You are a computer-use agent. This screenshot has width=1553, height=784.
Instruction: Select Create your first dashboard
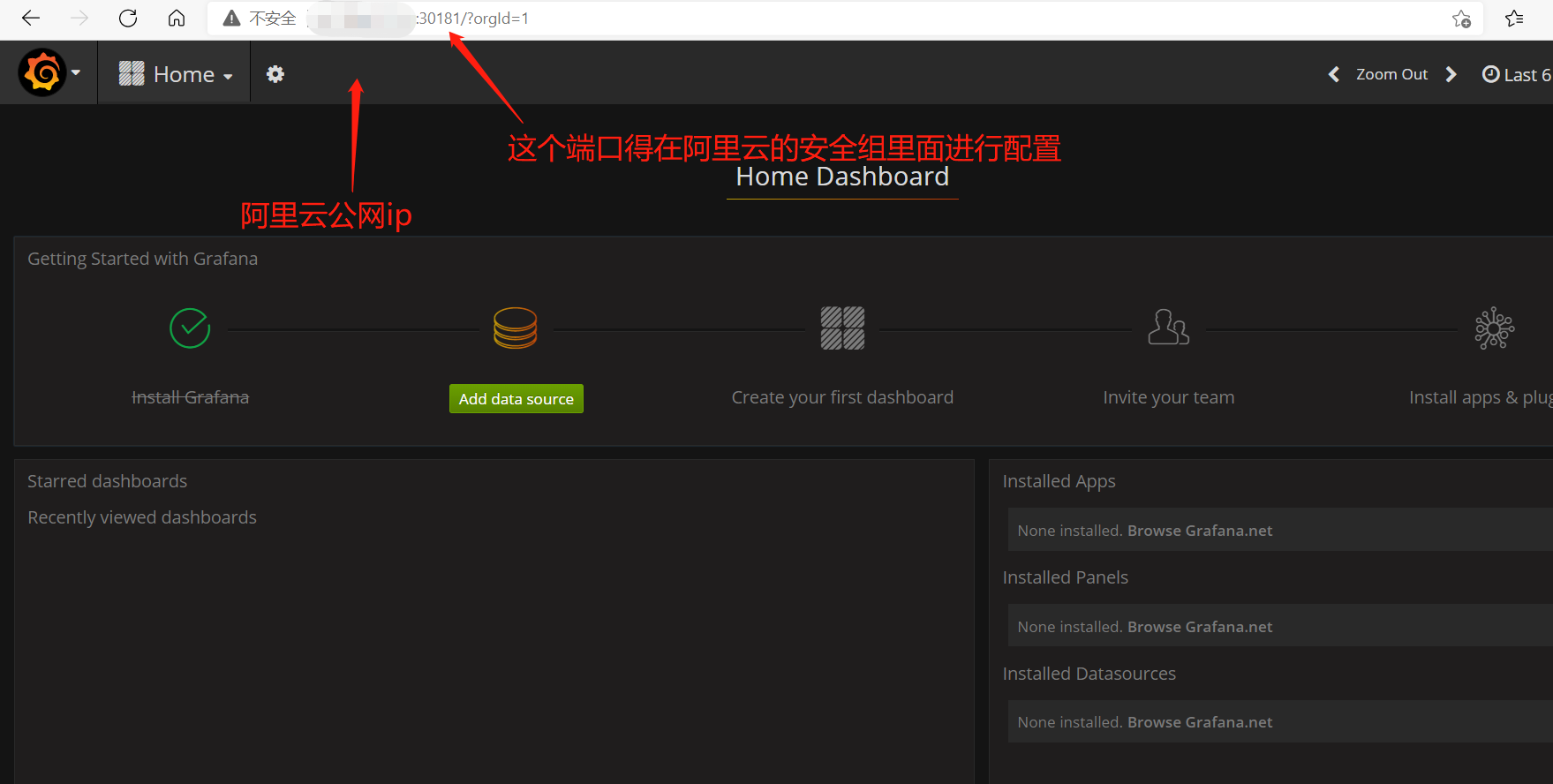(842, 397)
